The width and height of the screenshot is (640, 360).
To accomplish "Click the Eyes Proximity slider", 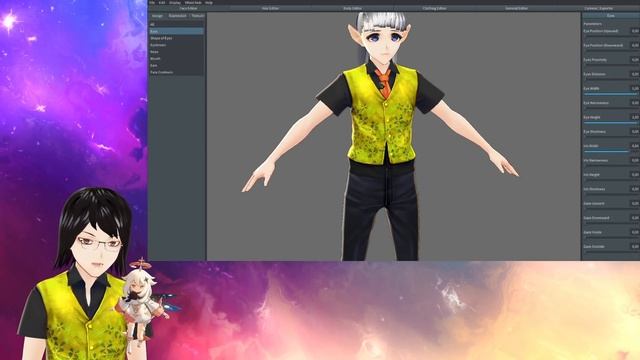I will coord(611,65).
